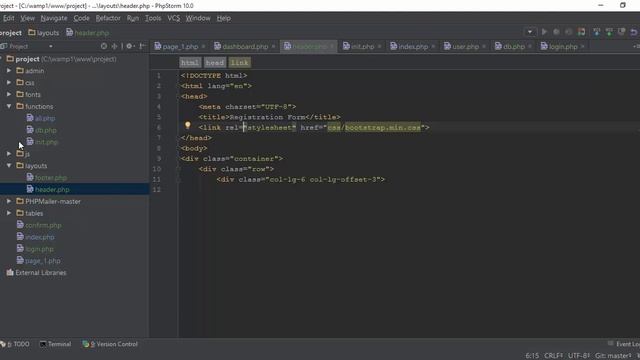Click the VCS Commit Changes icon
The width and height of the screenshot is (640, 360).
[x=609, y=32]
